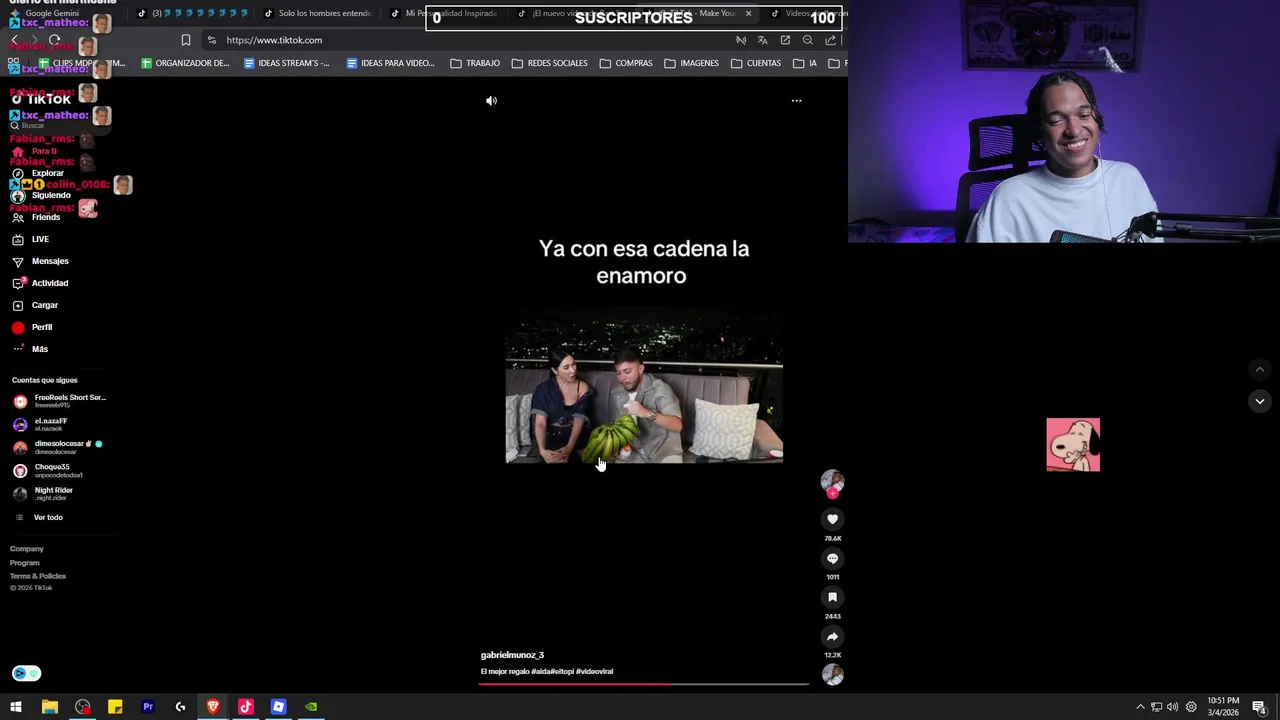Open the Windows Start menu
1280x720 pixels.
(16, 707)
